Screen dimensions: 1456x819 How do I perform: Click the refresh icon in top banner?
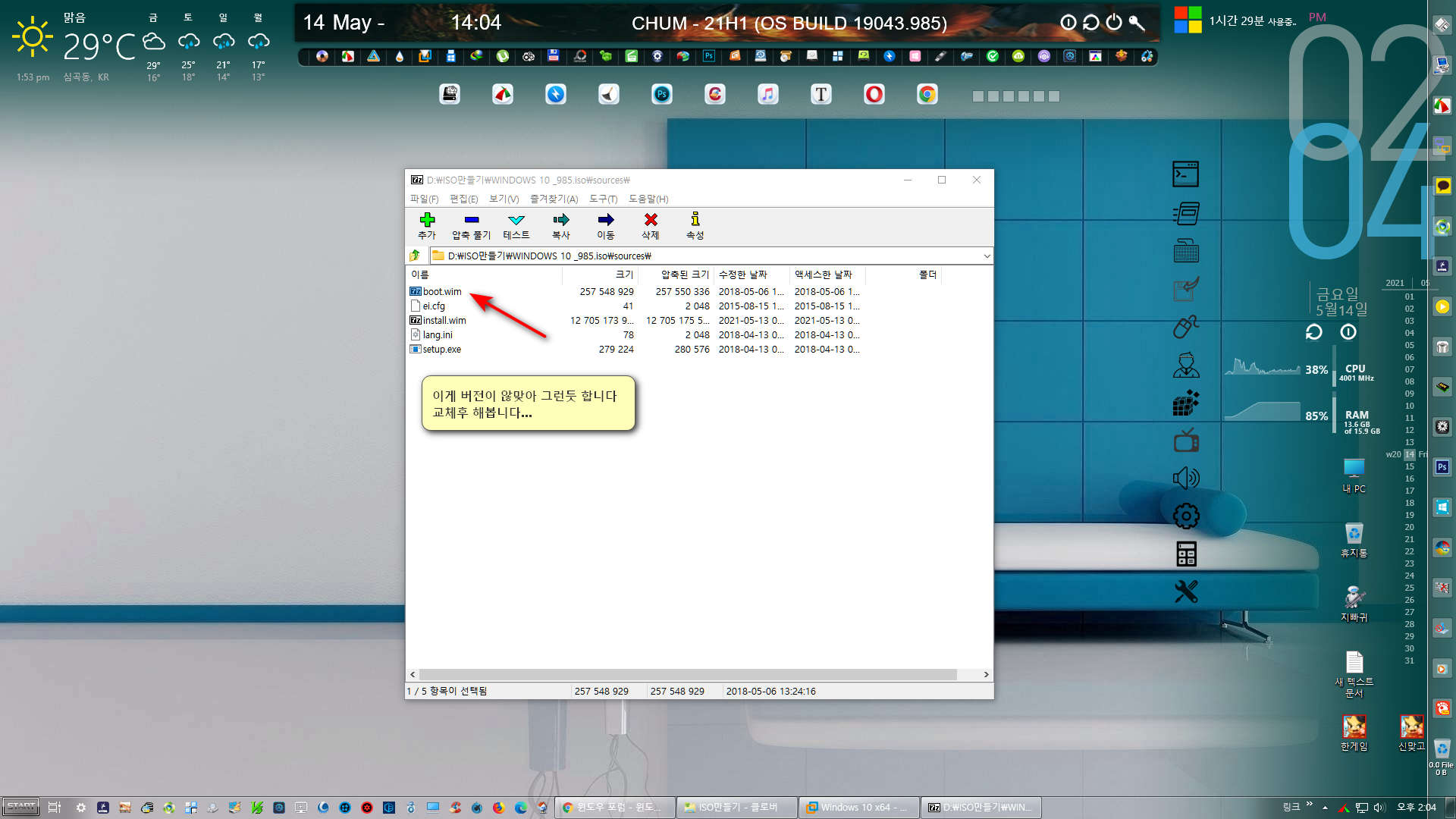point(1090,23)
